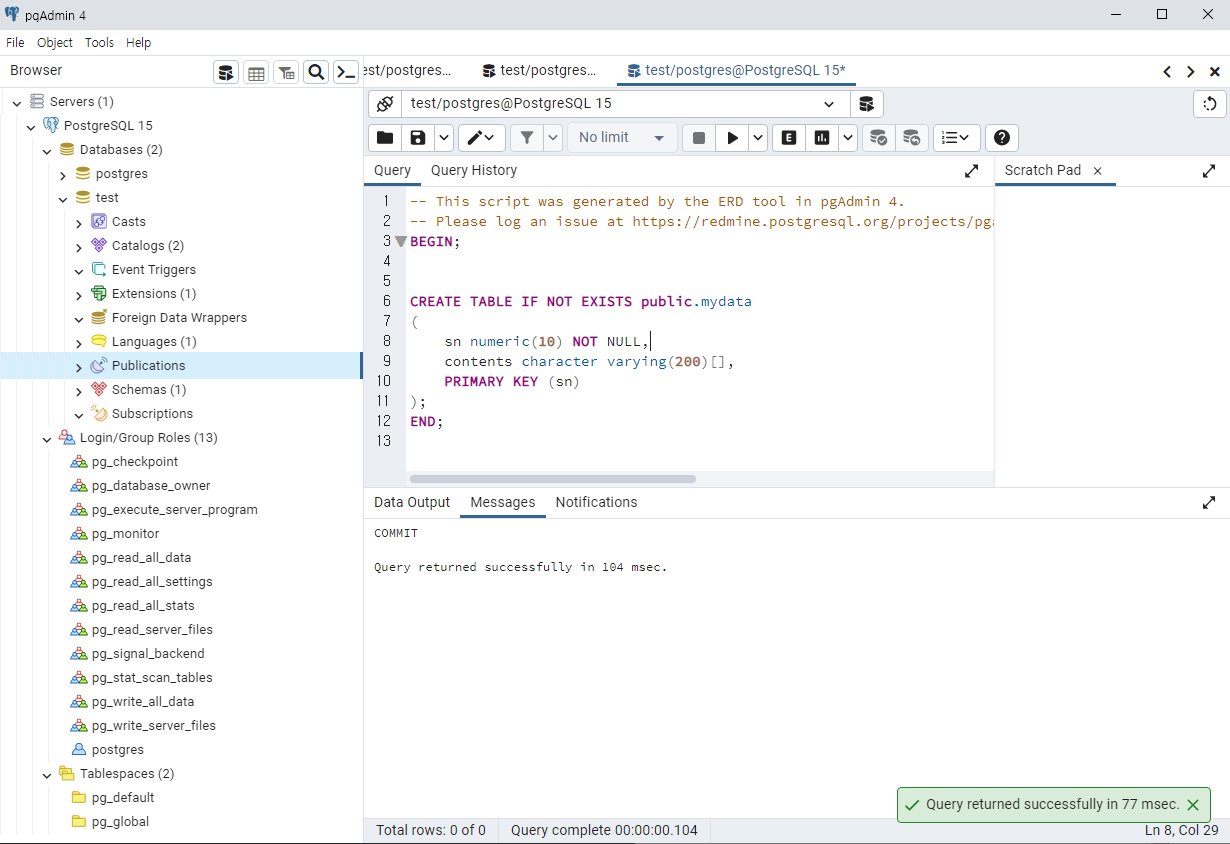Collapse the PostgreSQL 15 tree node
1230x844 pixels.
[x=32, y=126]
